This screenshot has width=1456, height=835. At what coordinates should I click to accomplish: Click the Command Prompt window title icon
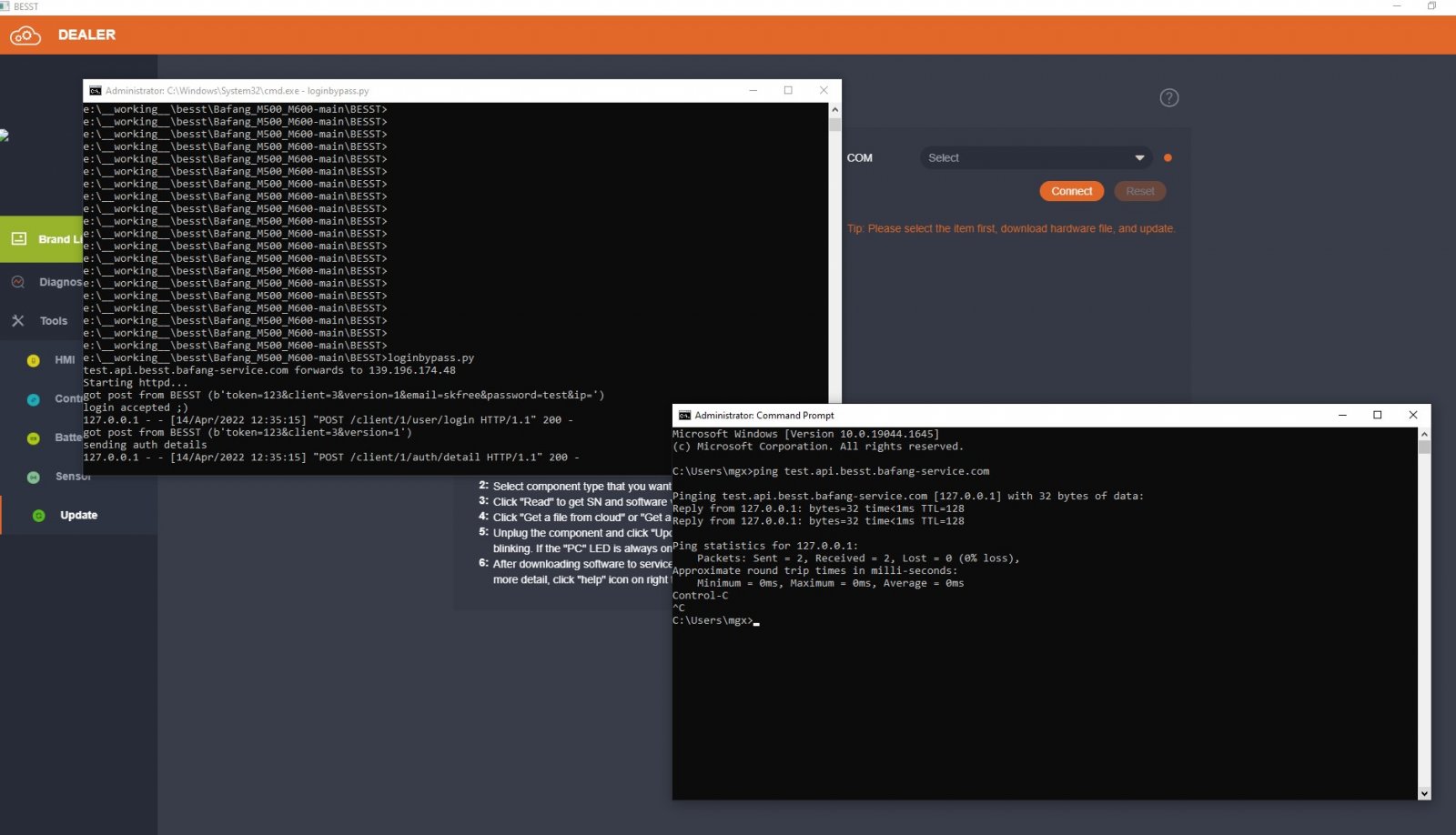684,416
